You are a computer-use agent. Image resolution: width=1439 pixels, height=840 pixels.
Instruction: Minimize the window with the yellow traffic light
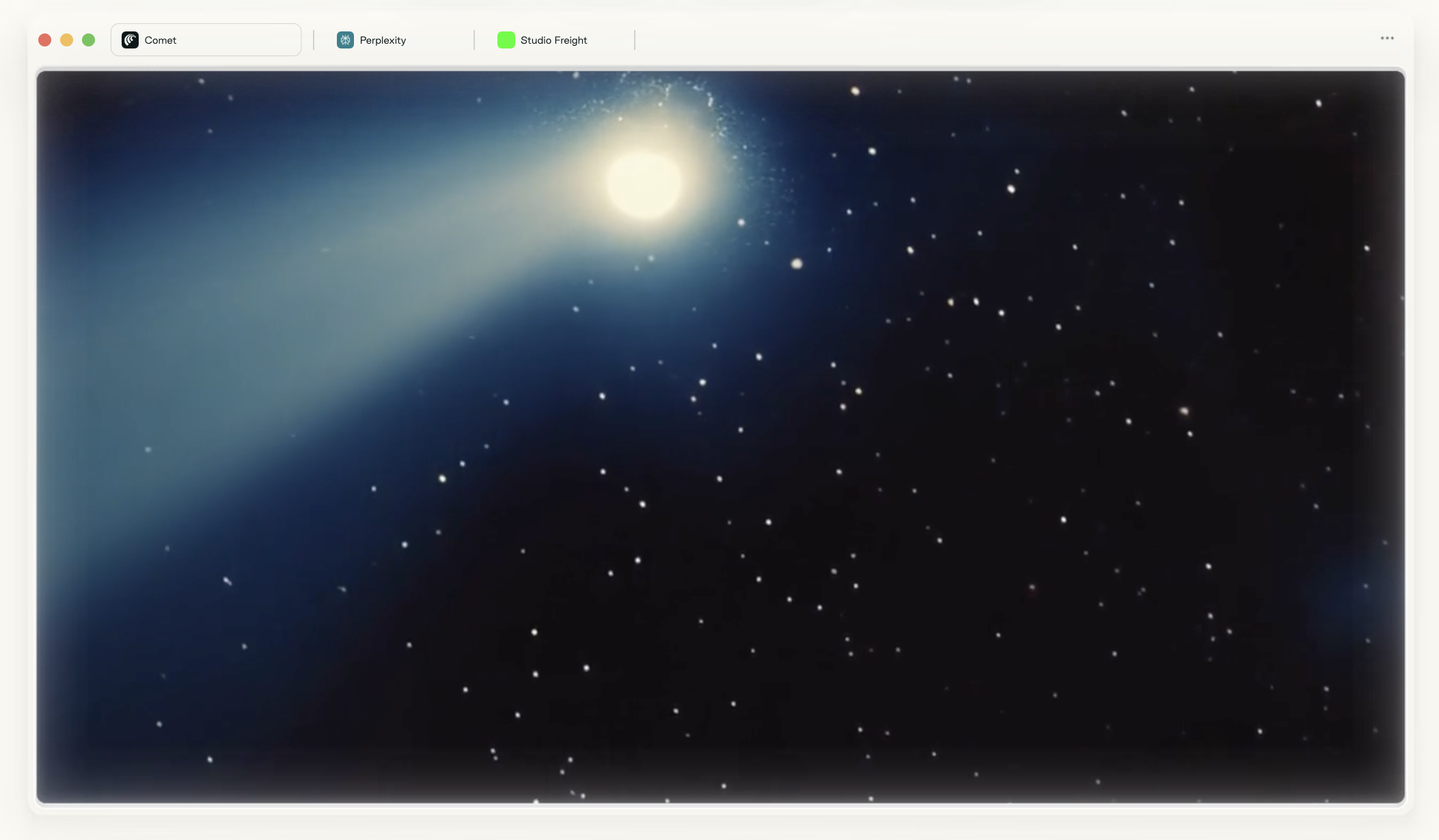pyautogui.click(x=67, y=40)
